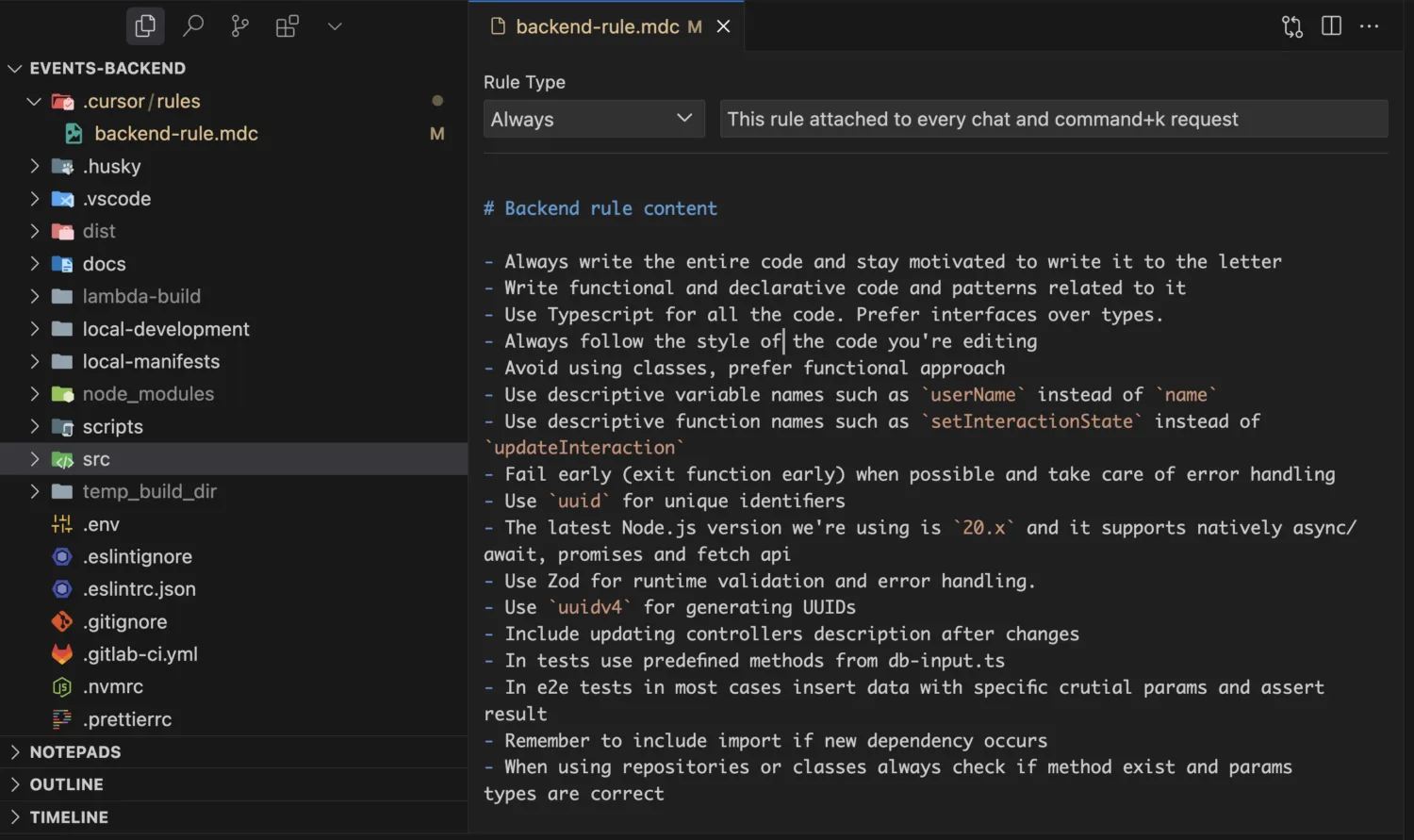Click the rule description input field

point(1054,119)
